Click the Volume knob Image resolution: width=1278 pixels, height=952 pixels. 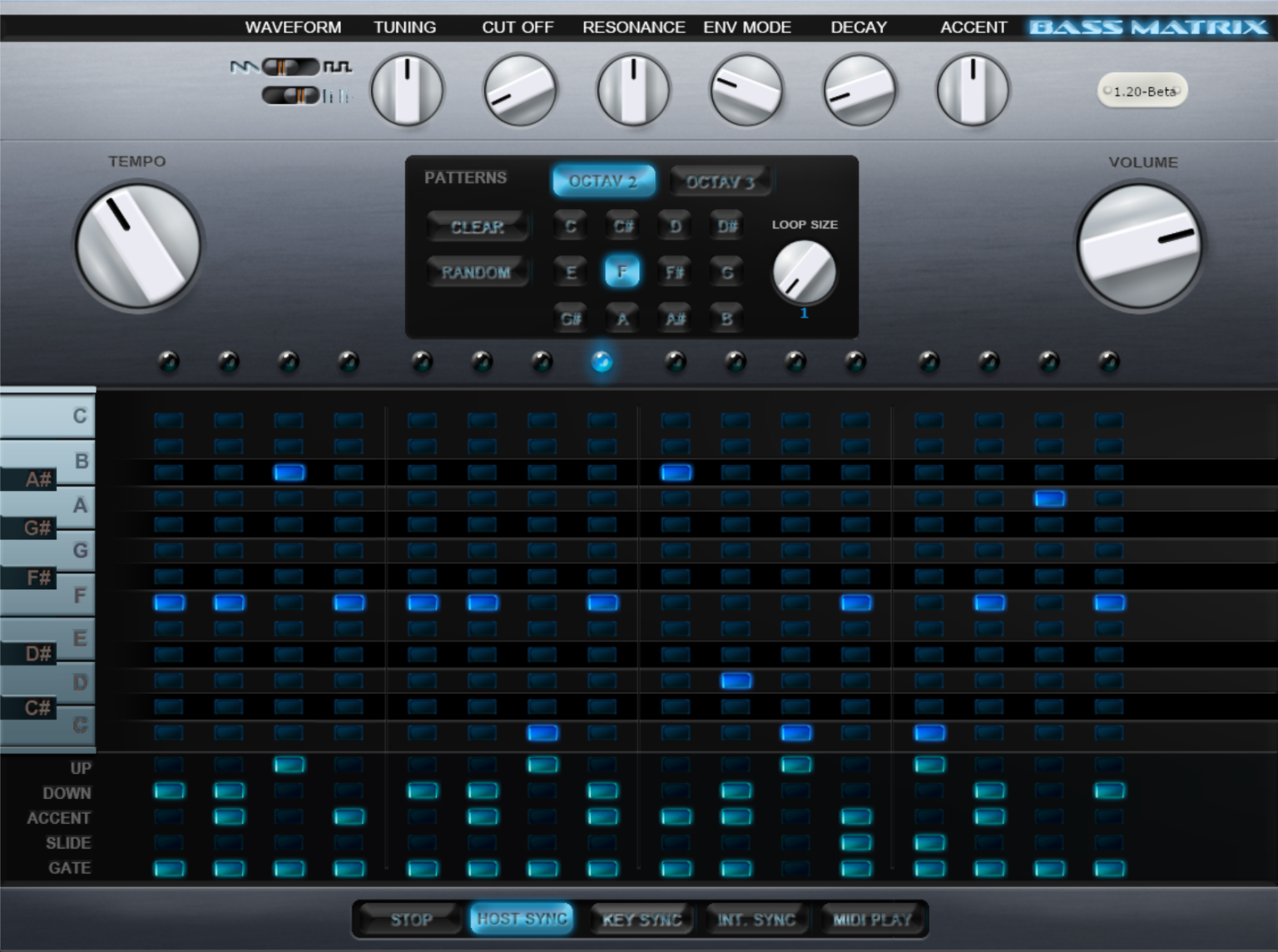[x=1139, y=247]
